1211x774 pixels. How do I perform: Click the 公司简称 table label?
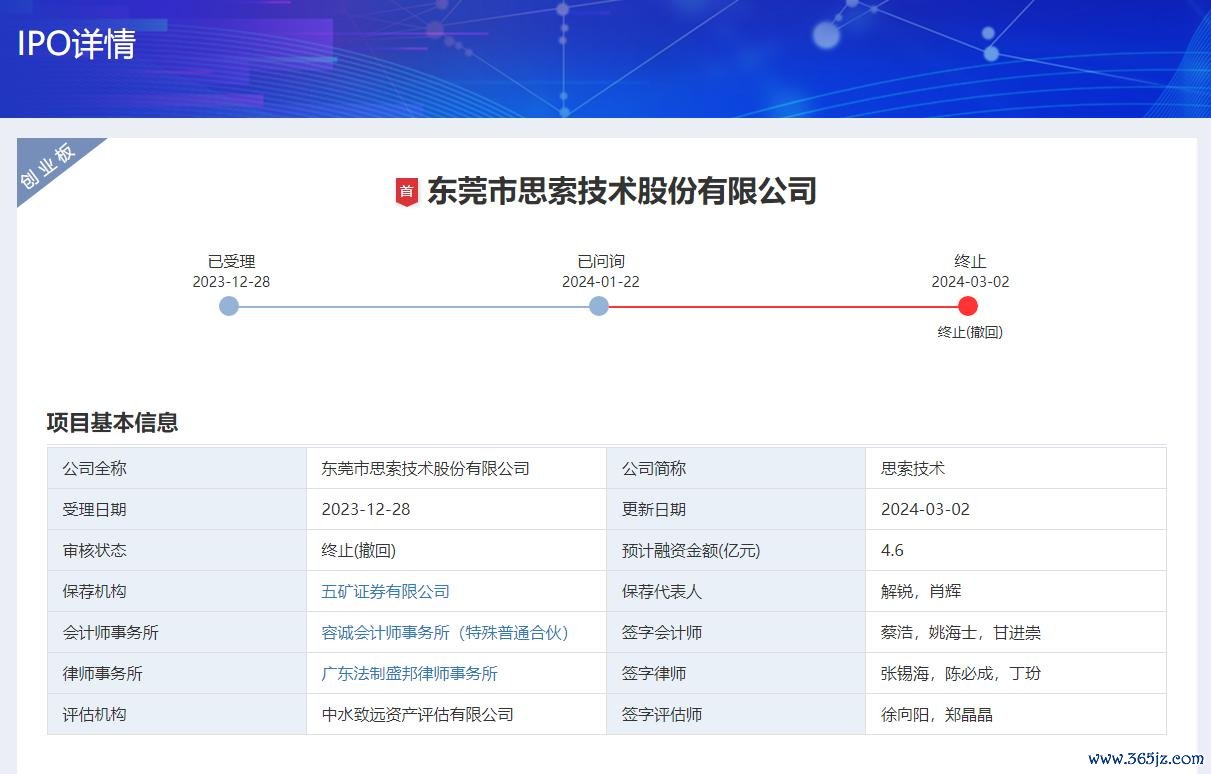pos(654,469)
